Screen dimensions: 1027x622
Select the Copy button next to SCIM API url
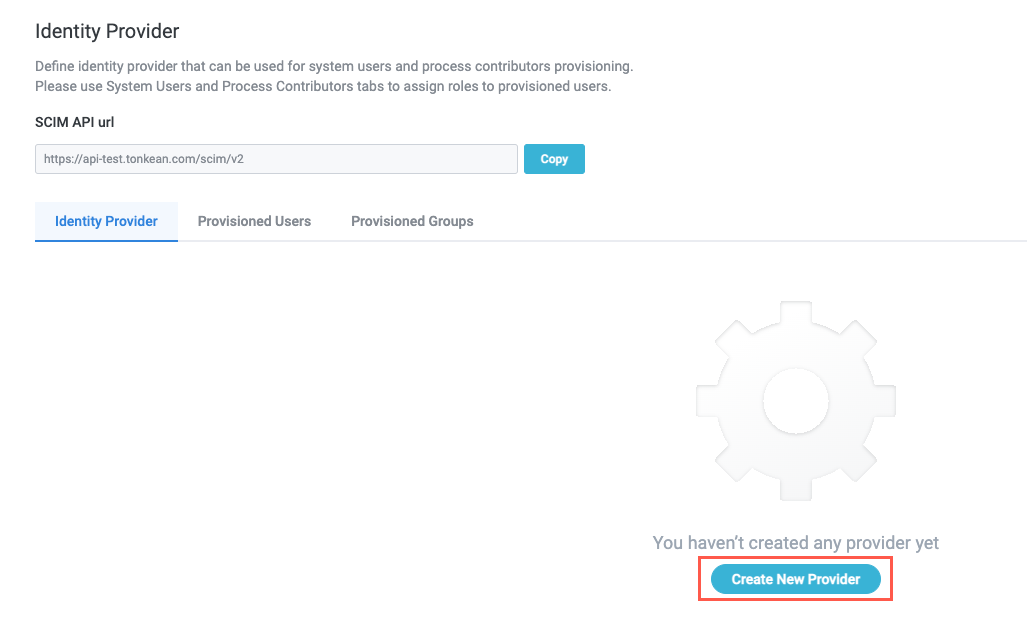[554, 158]
